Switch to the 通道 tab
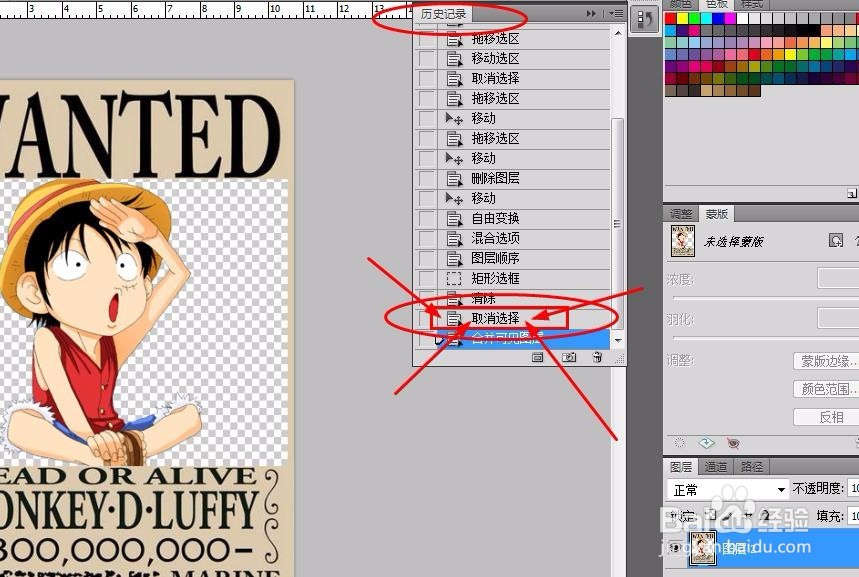Viewport: 859px width, 577px height. [715, 467]
